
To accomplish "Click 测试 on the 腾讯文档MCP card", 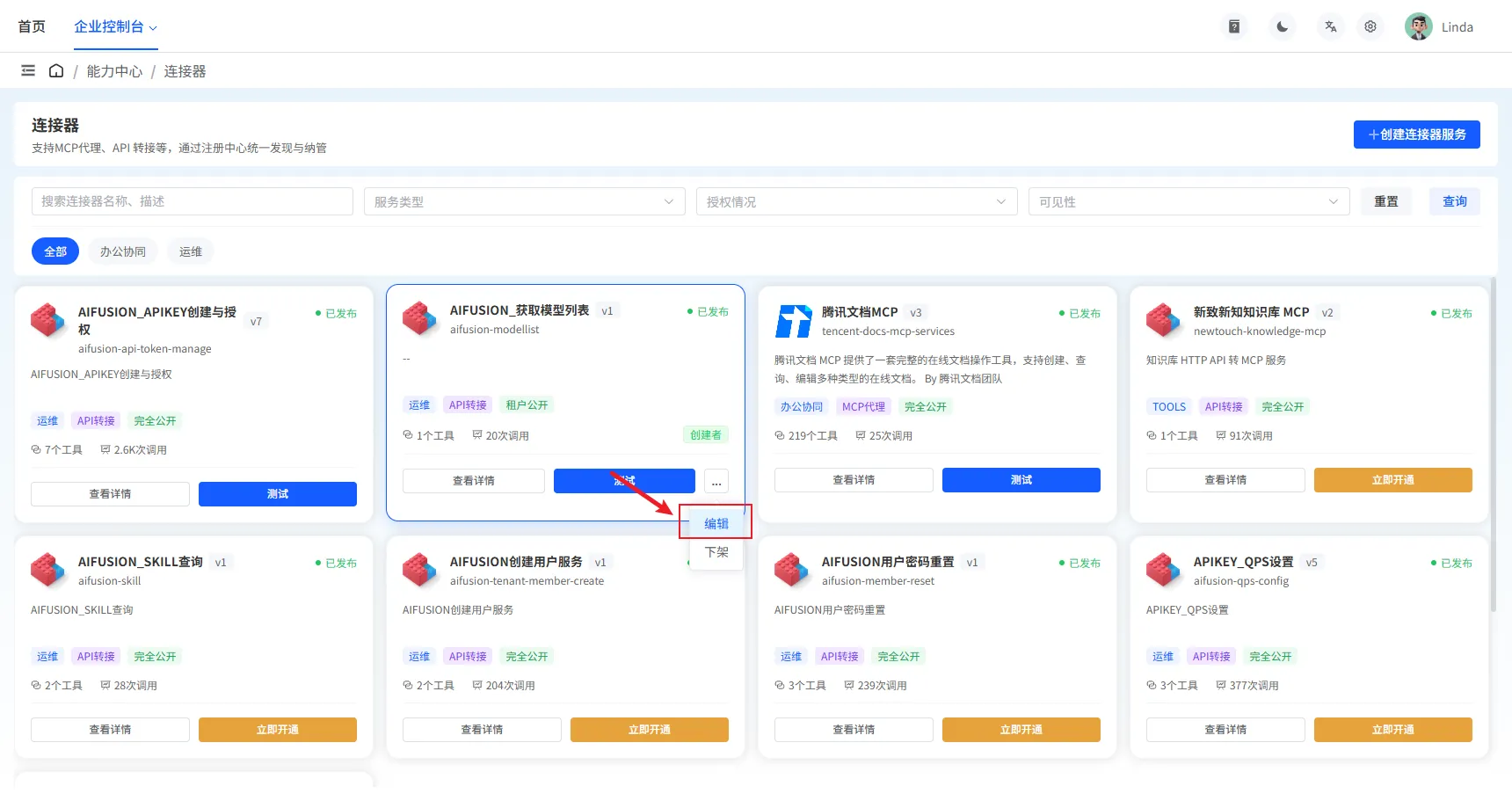I will 1021,480.
